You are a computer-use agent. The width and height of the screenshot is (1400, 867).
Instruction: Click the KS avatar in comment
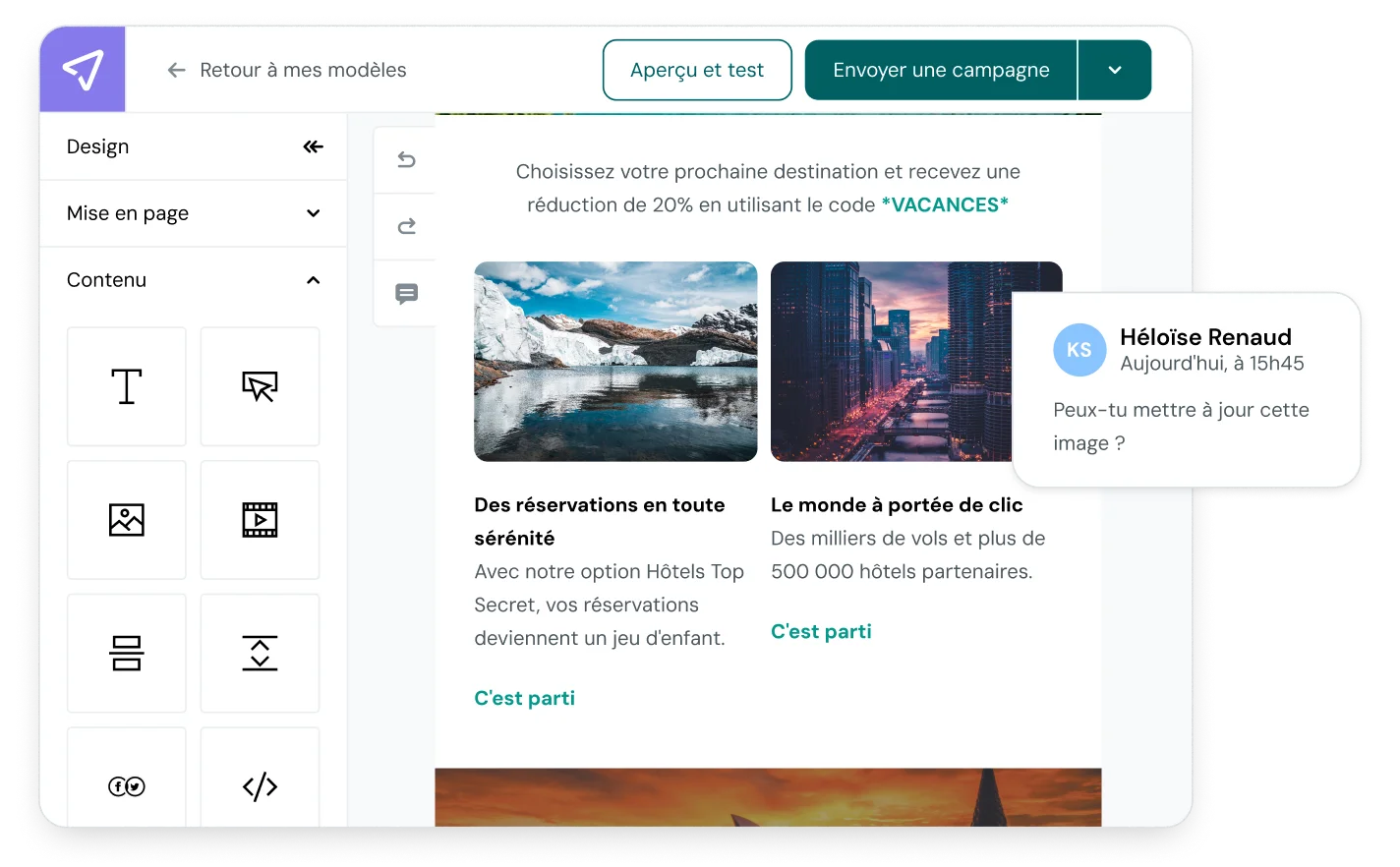click(1079, 350)
